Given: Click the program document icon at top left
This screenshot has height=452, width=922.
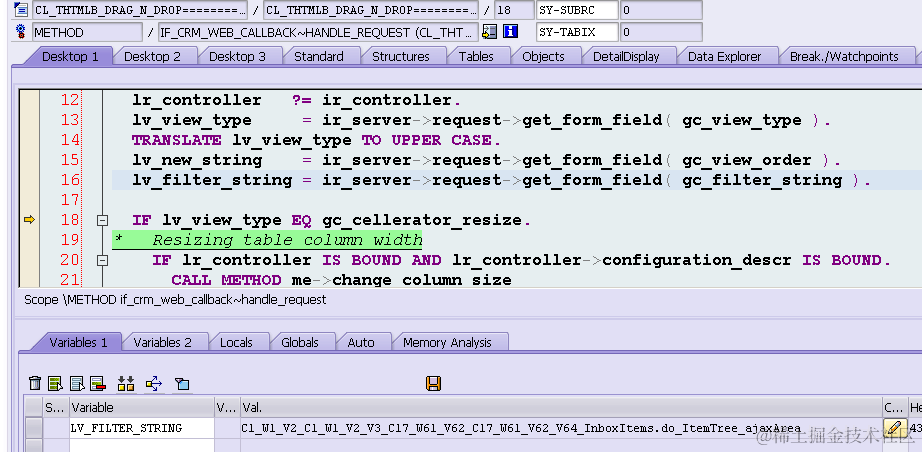Looking at the screenshot, I should 21,9.
